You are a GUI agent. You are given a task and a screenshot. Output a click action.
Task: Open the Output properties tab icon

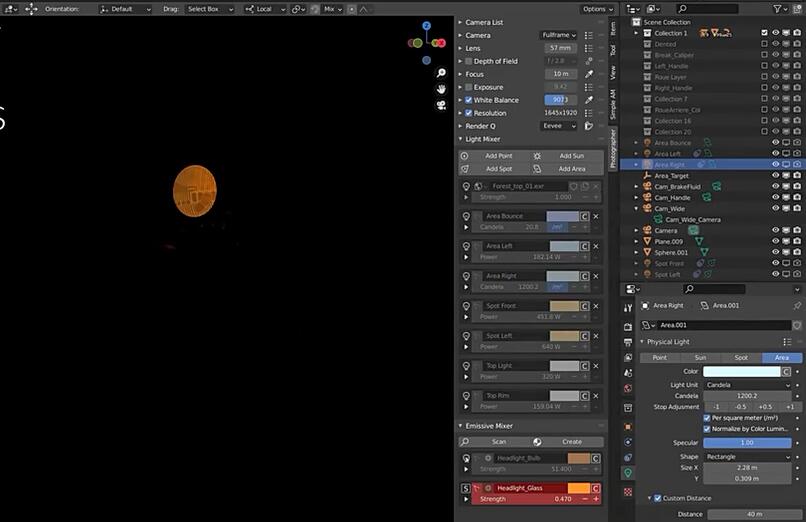tap(628, 342)
